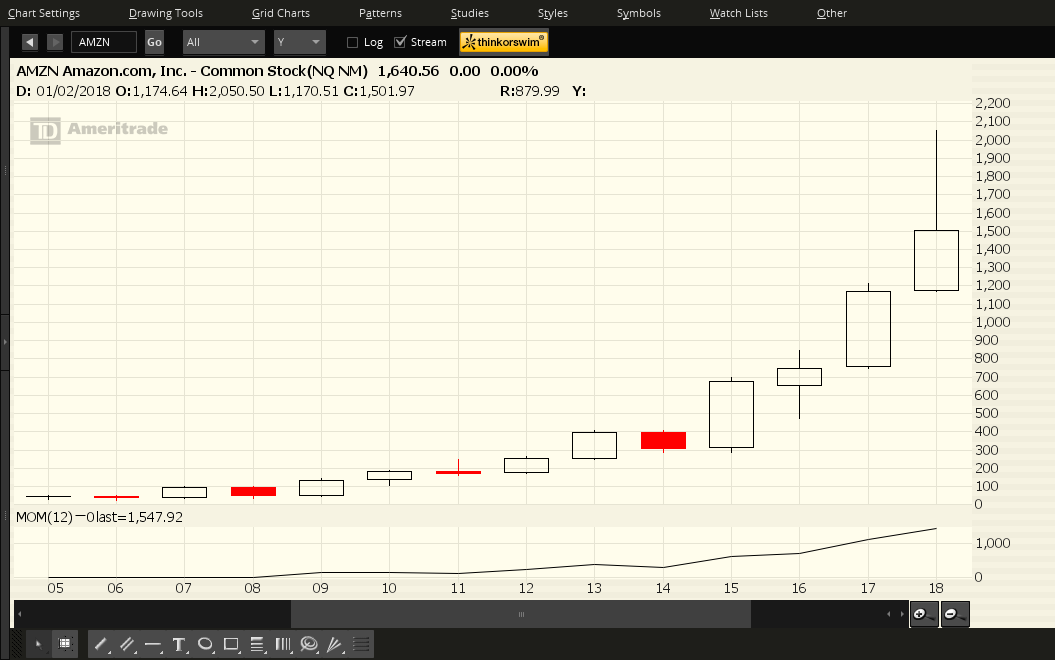
Task: Select the pan grid tool
Action: 65,645
